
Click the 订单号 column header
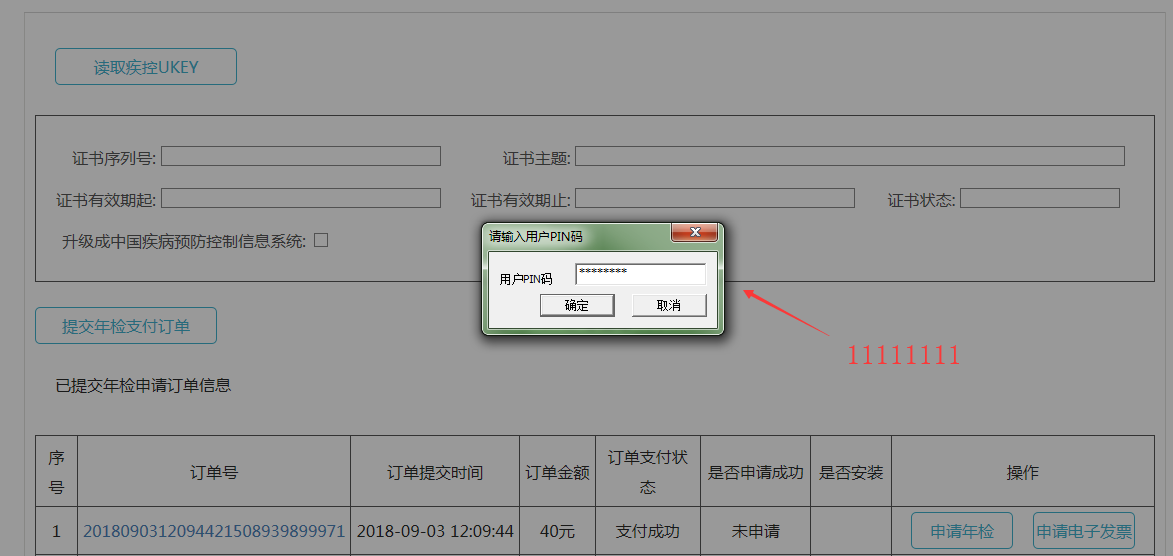coord(214,472)
